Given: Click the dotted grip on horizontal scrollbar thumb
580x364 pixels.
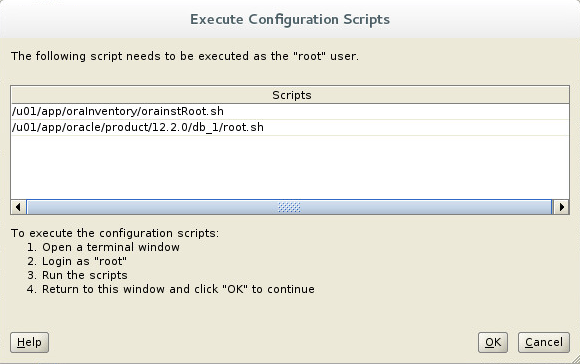Looking at the screenshot, I should click(x=289, y=207).
